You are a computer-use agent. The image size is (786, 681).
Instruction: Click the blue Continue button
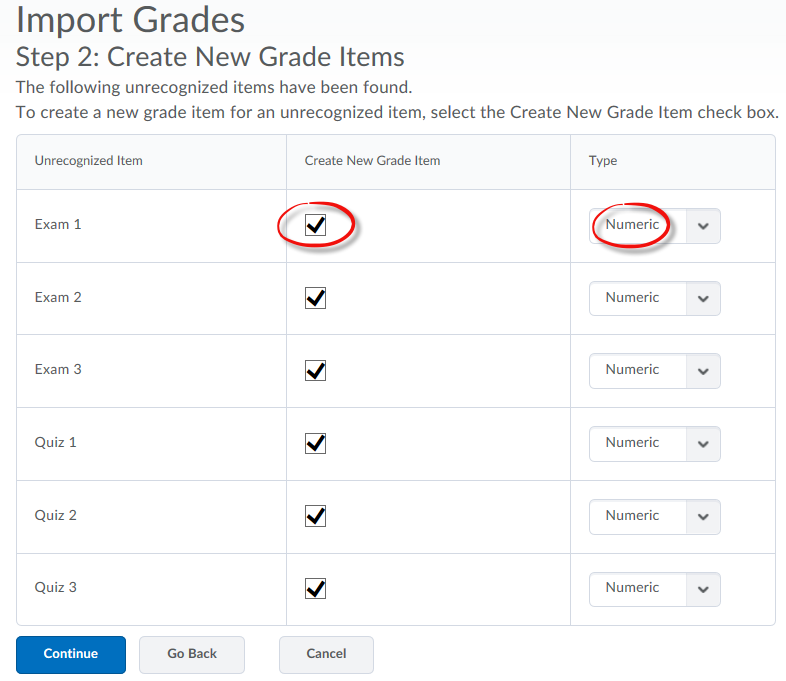pyautogui.click(x=71, y=654)
